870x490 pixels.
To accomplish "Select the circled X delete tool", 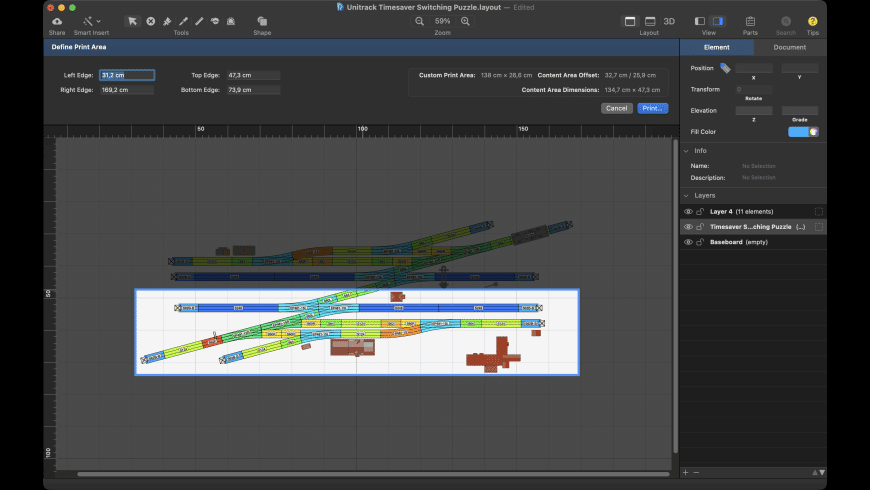I will point(150,21).
